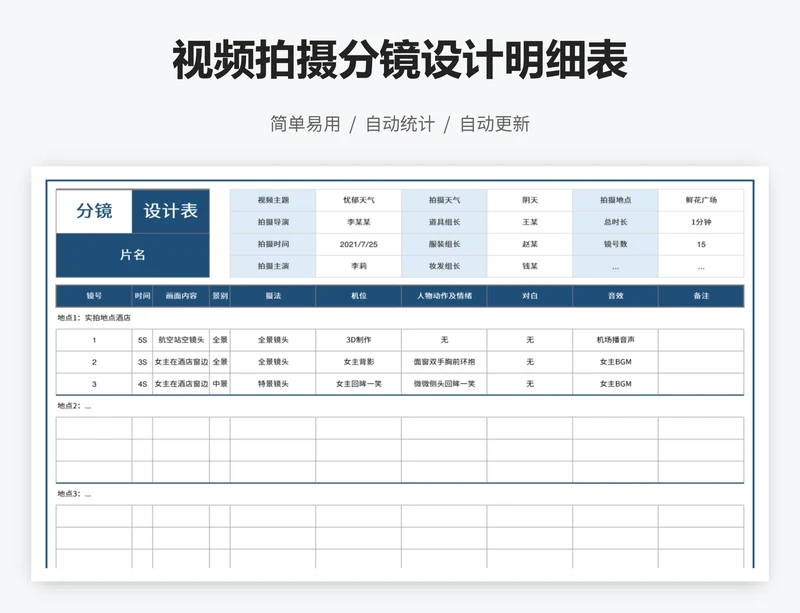
Task: Select the '1分钟' duration cell
Action: pos(701,222)
